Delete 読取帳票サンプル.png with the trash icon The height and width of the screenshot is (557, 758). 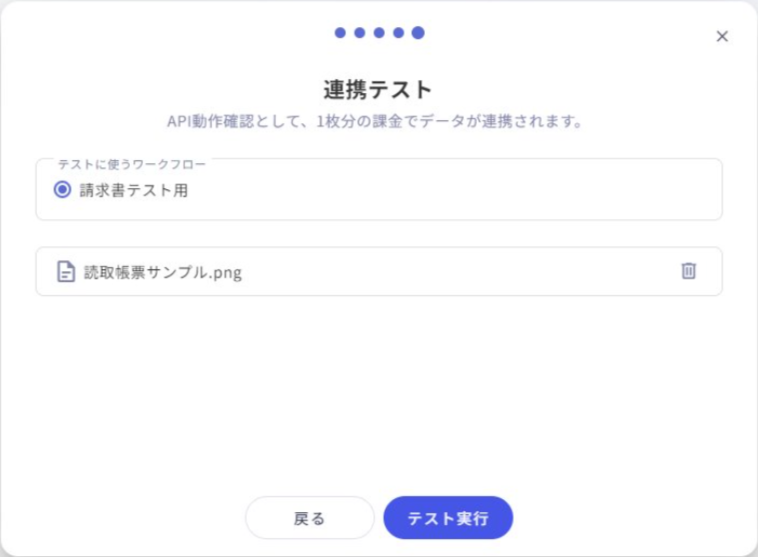[x=688, y=271]
